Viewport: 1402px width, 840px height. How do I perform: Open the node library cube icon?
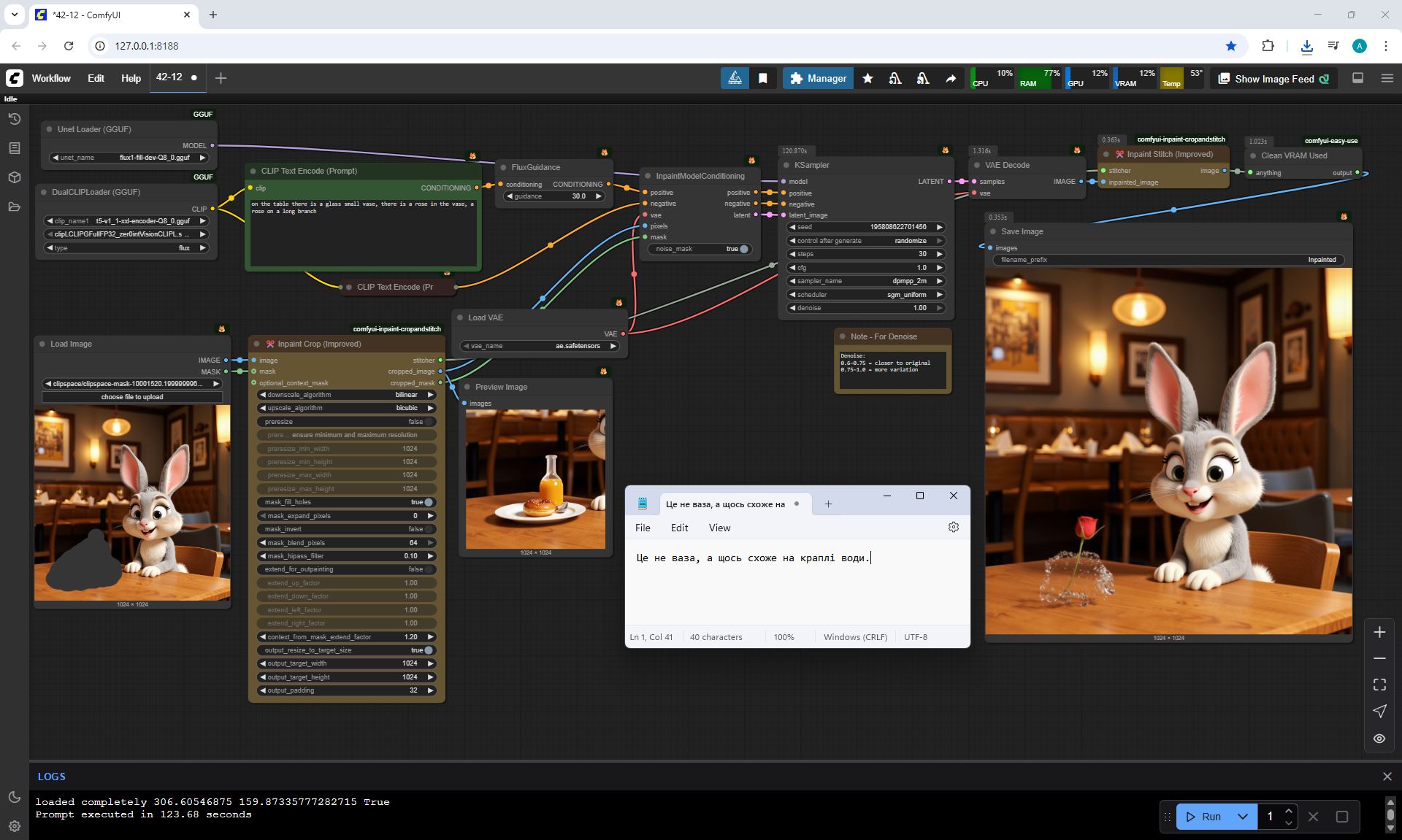[x=15, y=177]
